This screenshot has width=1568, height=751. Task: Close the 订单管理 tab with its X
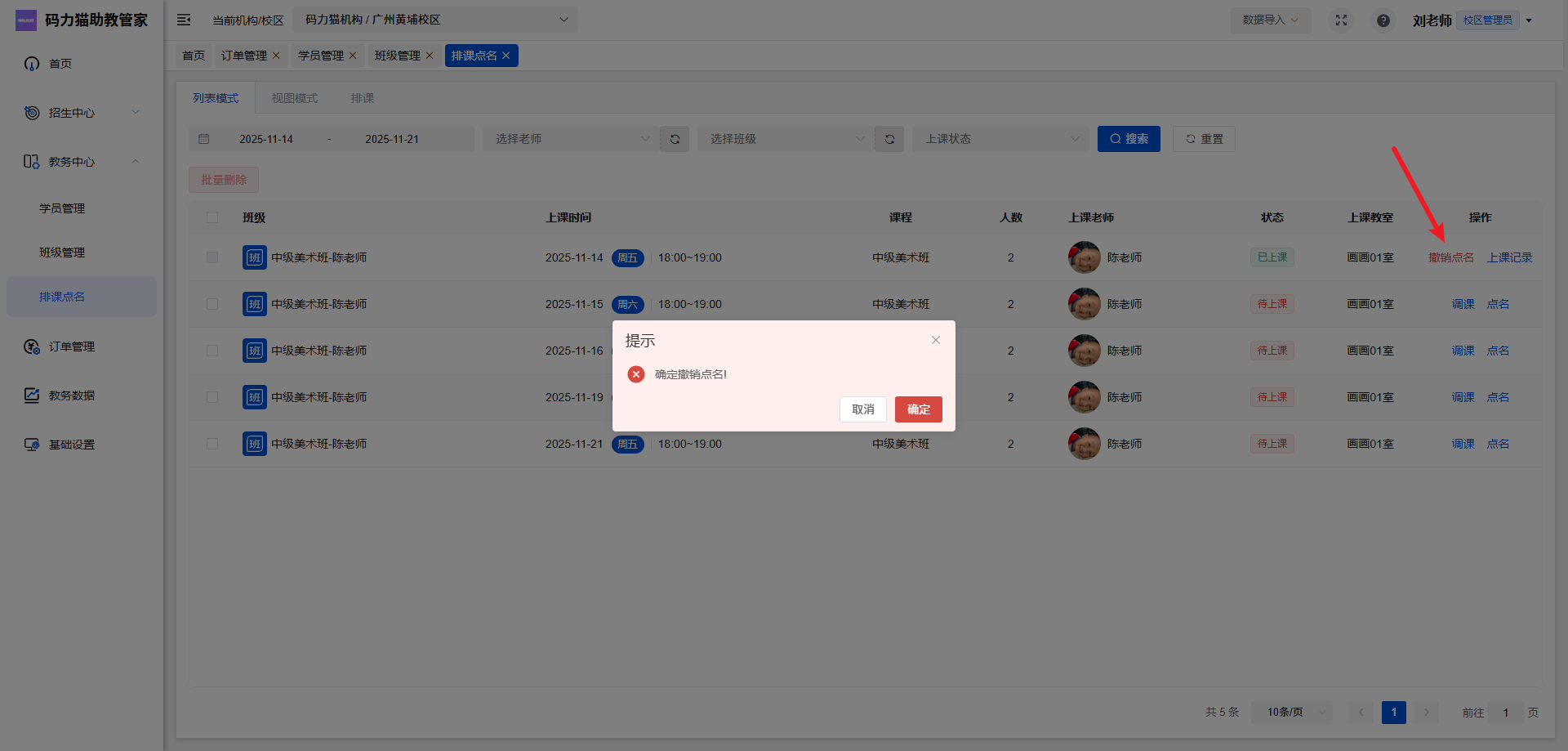pyautogui.click(x=276, y=56)
